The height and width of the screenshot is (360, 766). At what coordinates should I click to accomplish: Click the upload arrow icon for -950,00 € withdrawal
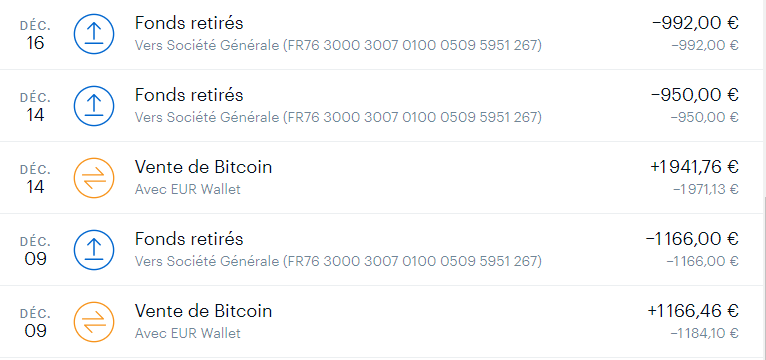coord(94,106)
